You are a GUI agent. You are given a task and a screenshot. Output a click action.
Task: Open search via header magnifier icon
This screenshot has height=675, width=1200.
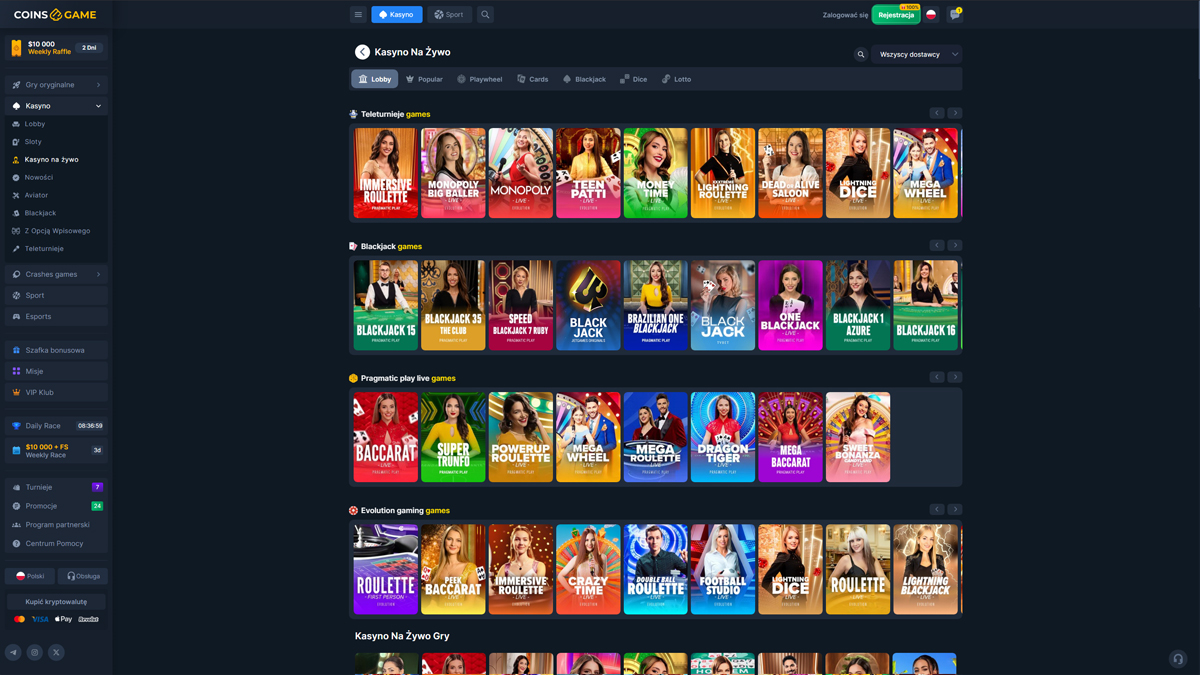[485, 15]
